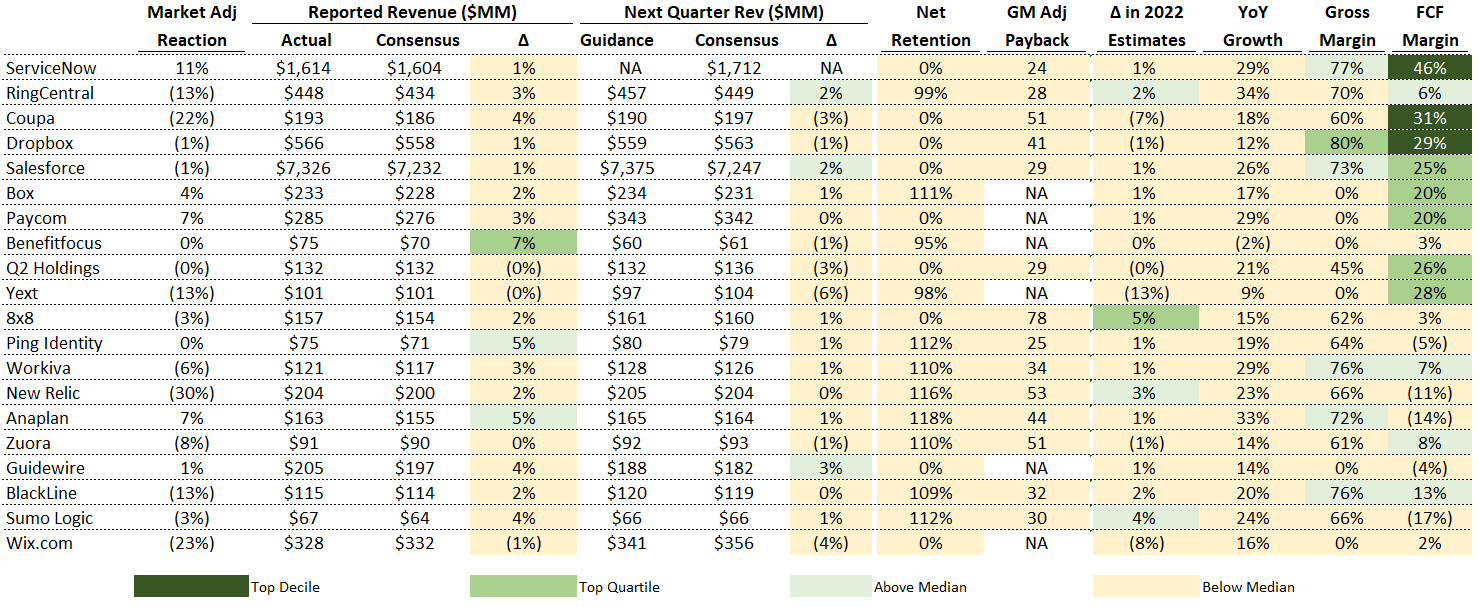Image resolution: width=1479 pixels, height=607 pixels.
Task: Select the Dropbox company cell
Action: 39,143
